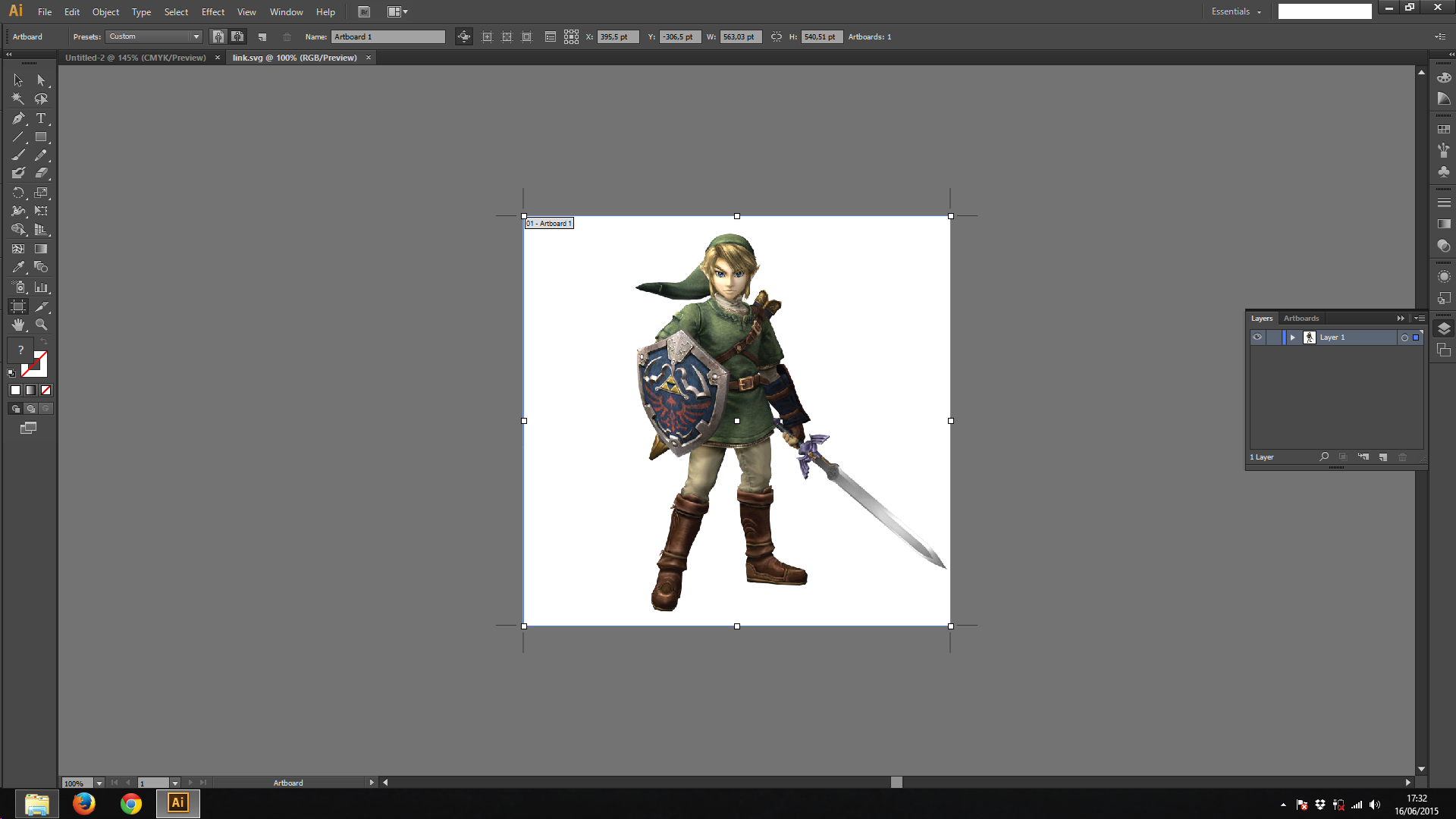Open Artboard Options button
Viewport: 1456px width, 819px height.
[551, 36]
